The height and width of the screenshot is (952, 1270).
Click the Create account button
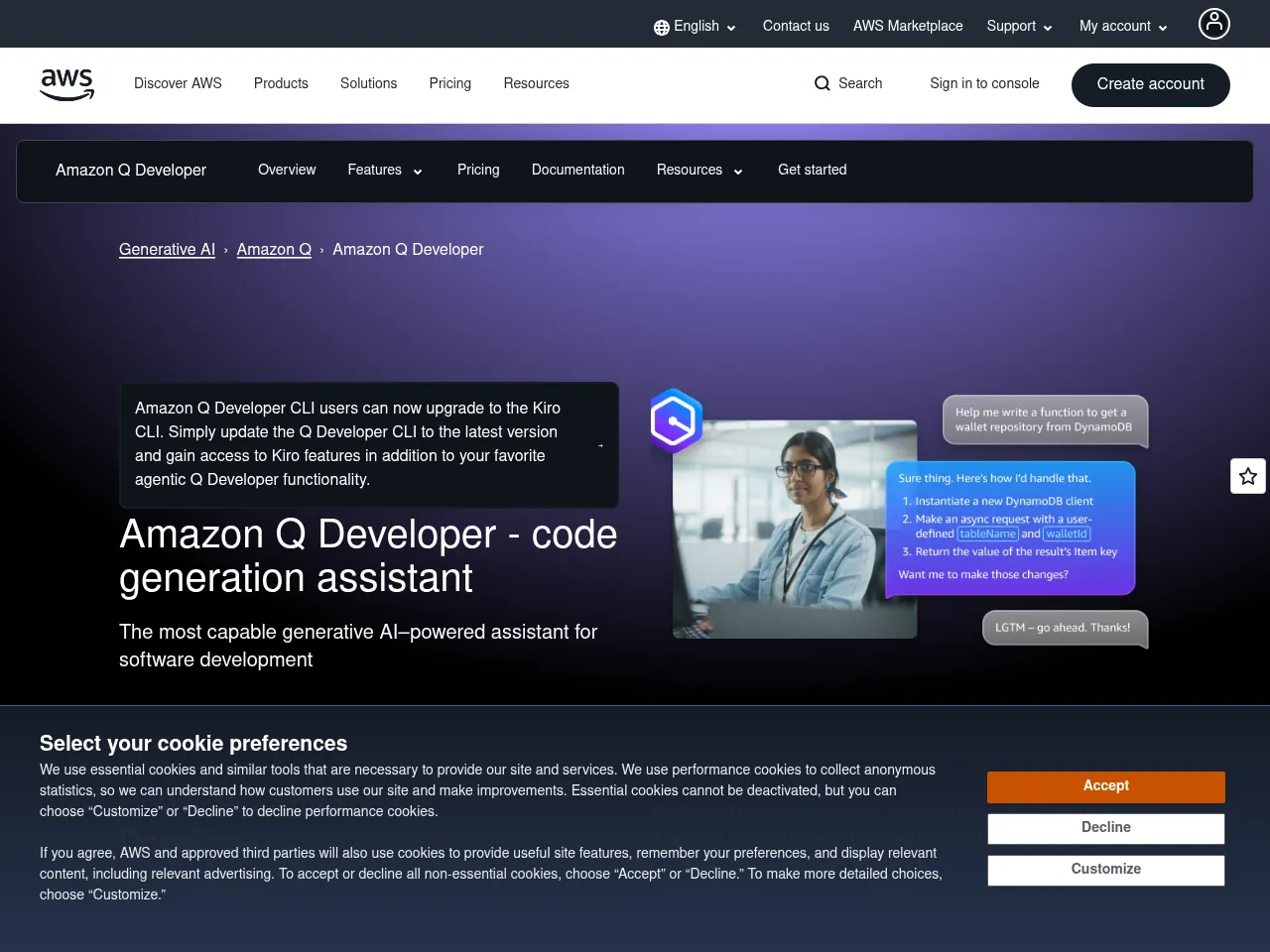(x=1150, y=84)
